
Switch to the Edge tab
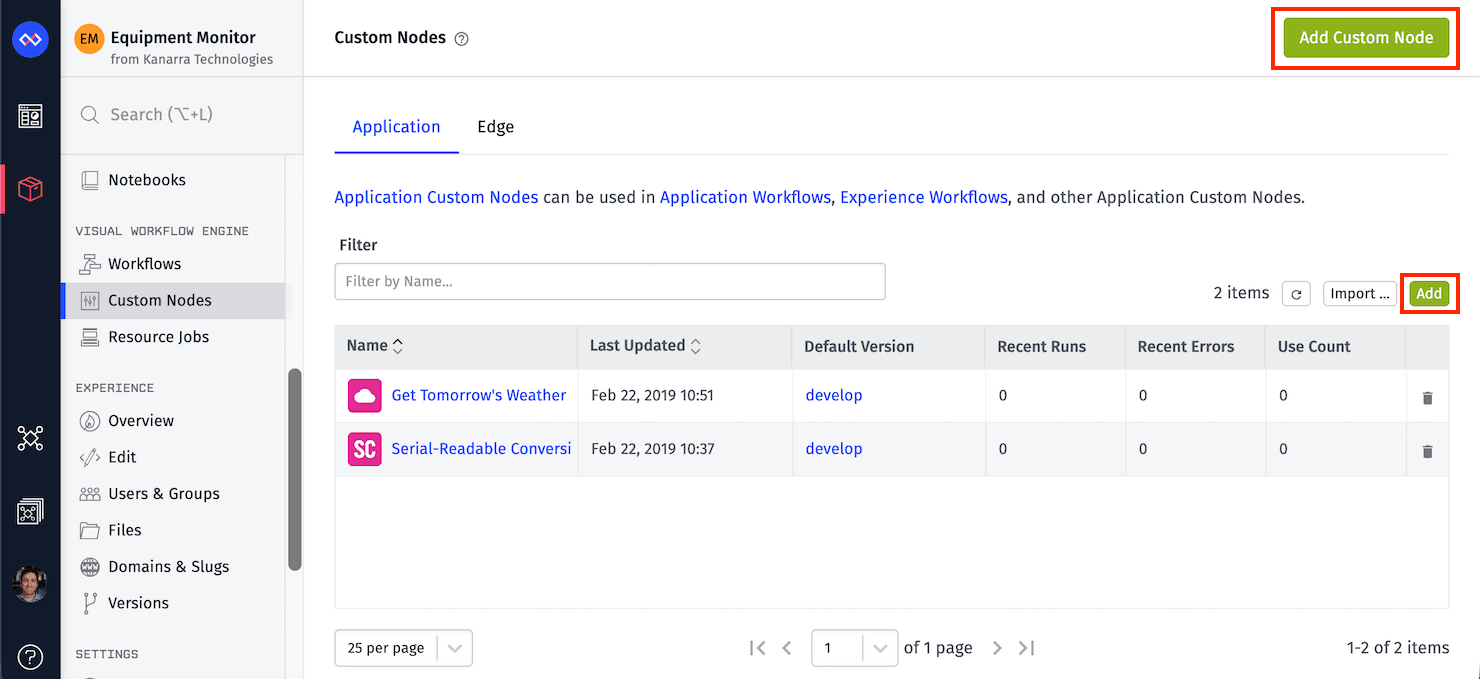tap(495, 127)
